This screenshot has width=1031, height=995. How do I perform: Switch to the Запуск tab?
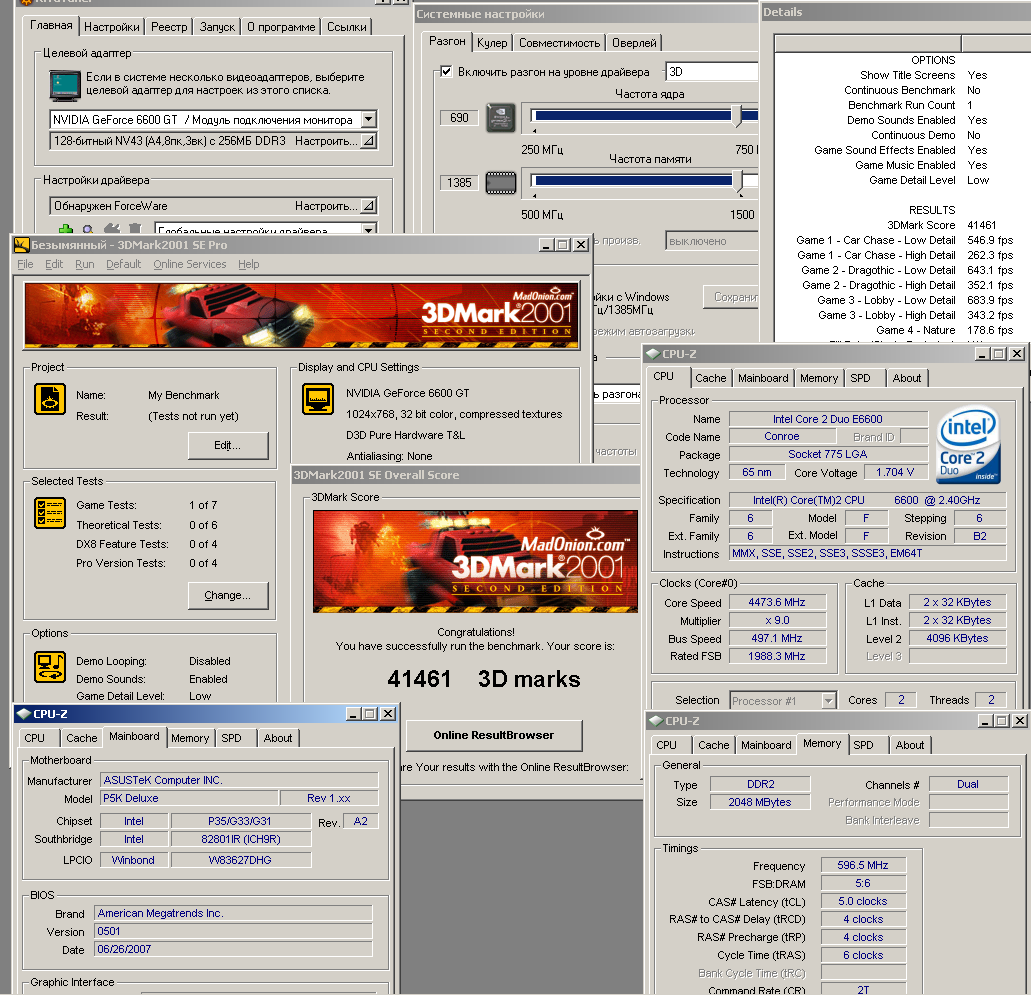tap(217, 27)
